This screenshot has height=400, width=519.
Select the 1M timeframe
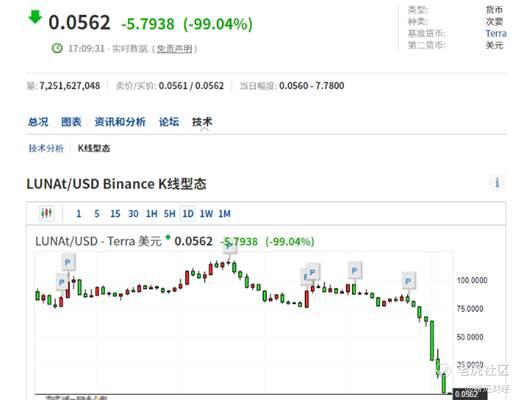pos(224,214)
